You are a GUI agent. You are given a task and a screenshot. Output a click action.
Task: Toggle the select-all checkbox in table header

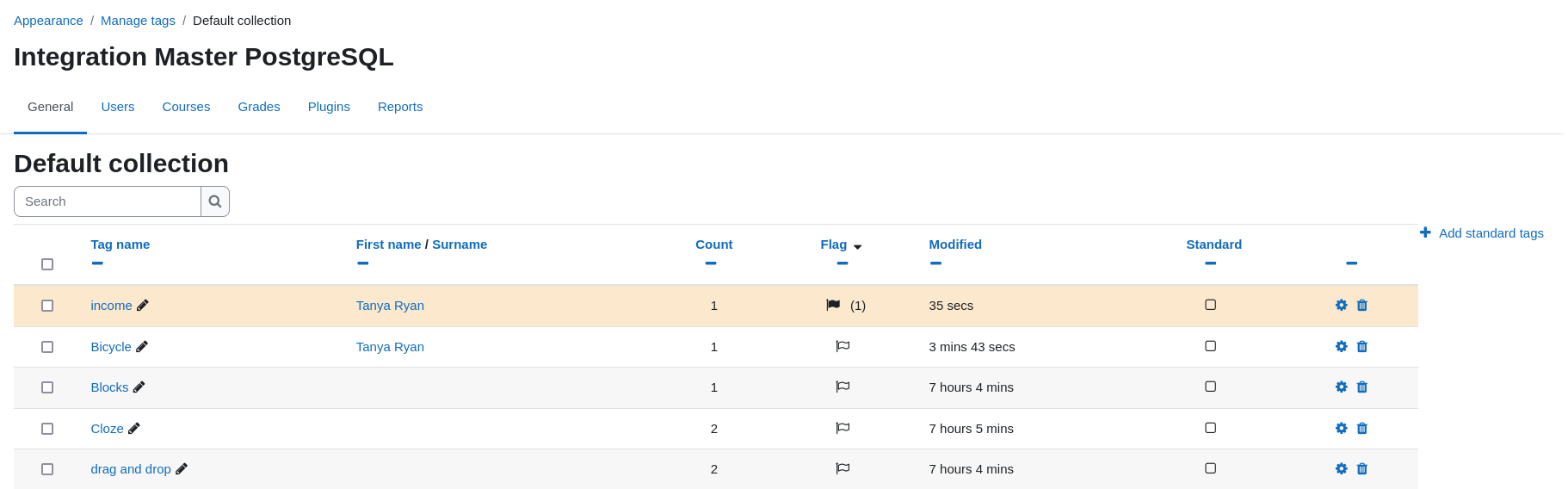click(x=47, y=264)
